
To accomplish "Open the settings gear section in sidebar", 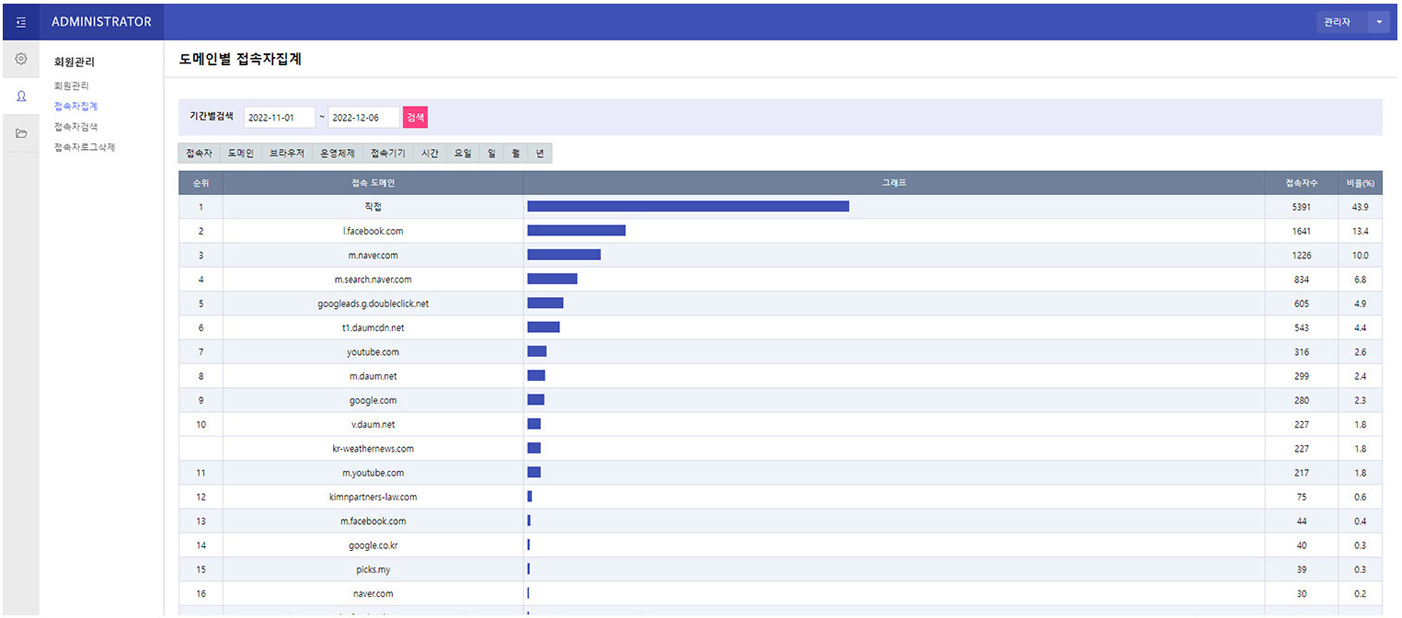I will tap(21, 60).
